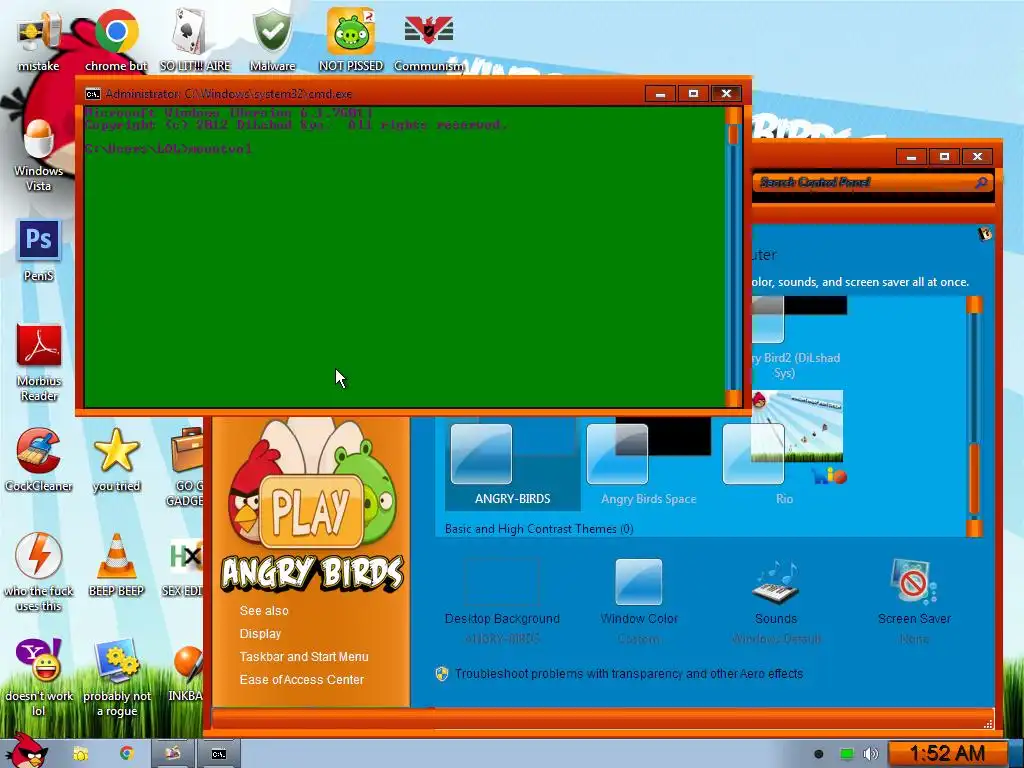The height and width of the screenshot is (768, 1024).
Task: Click the black circle tray icon
Action: (x=819, y=754)
